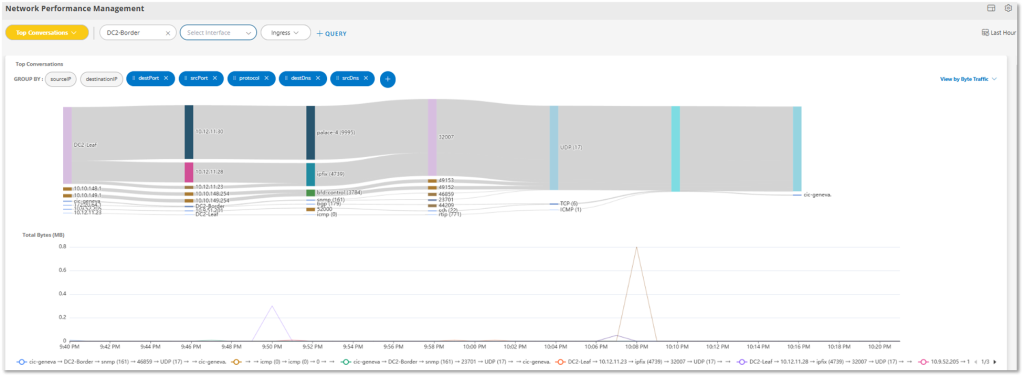
Task: Expand the Select Interface combo box
Action: (218, 33)
